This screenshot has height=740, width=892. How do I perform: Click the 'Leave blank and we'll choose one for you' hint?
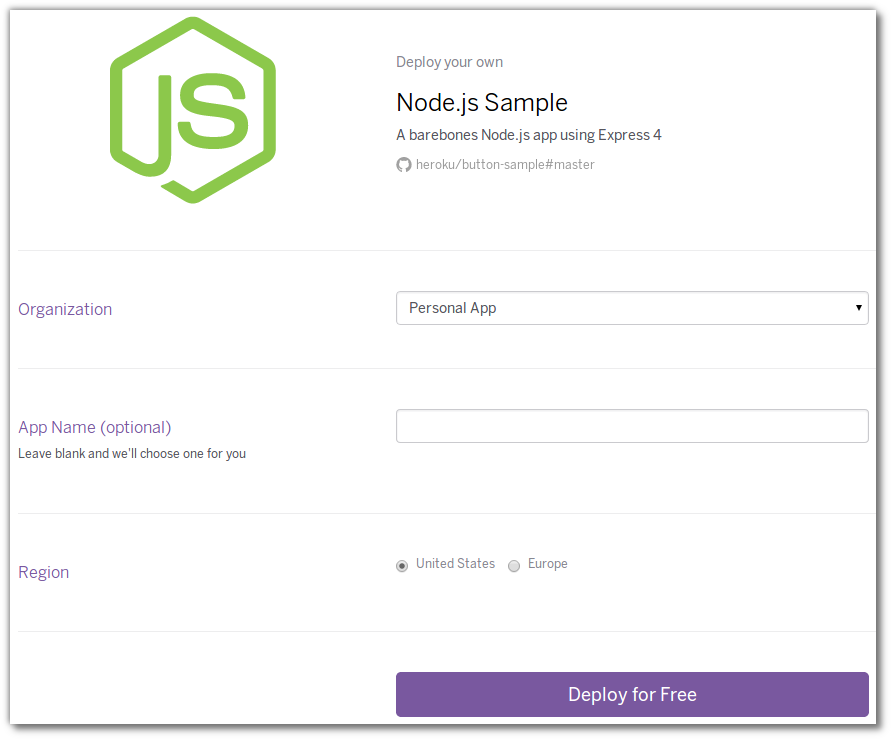(132, 454)
